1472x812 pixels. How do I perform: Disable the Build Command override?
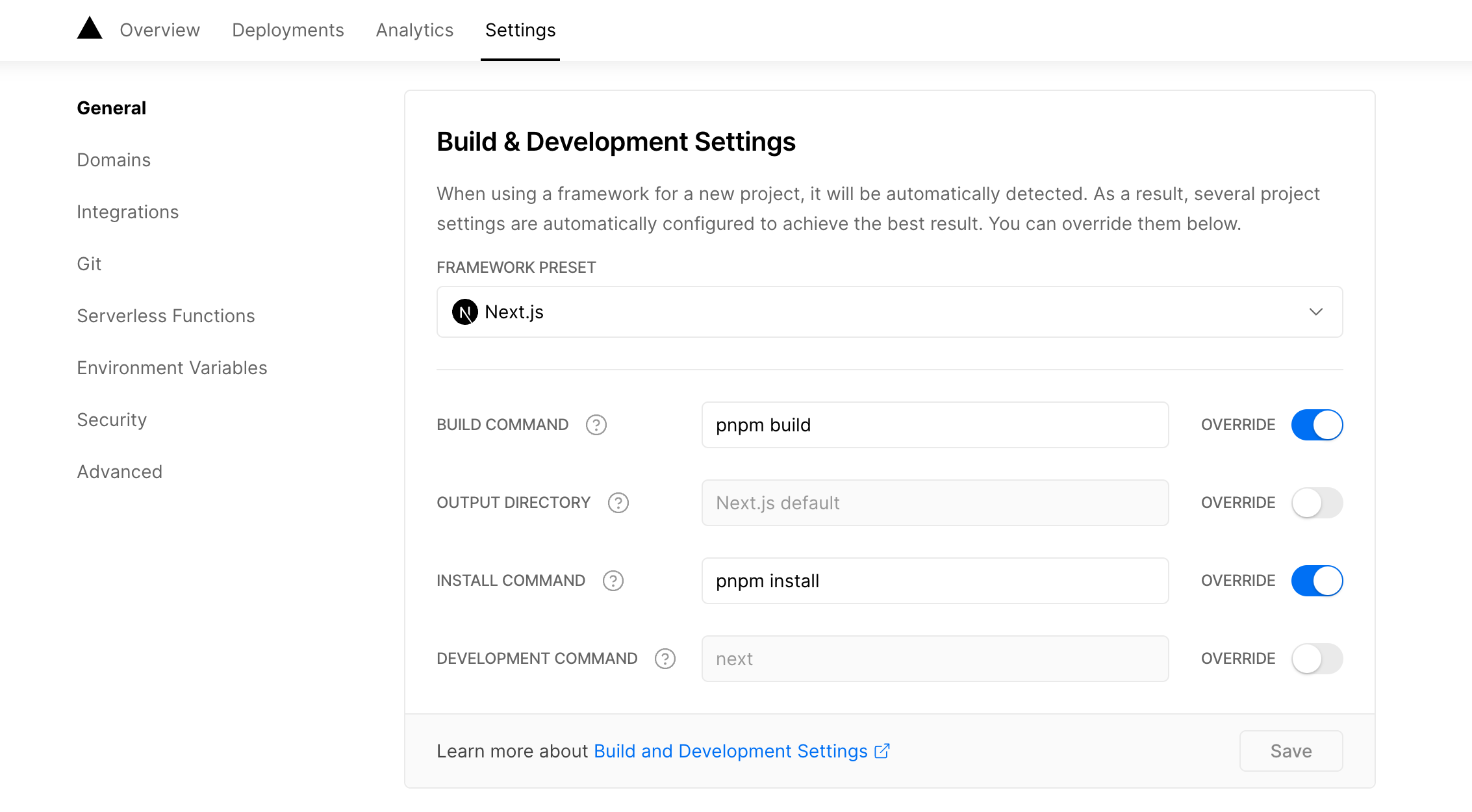point(1316,424)
